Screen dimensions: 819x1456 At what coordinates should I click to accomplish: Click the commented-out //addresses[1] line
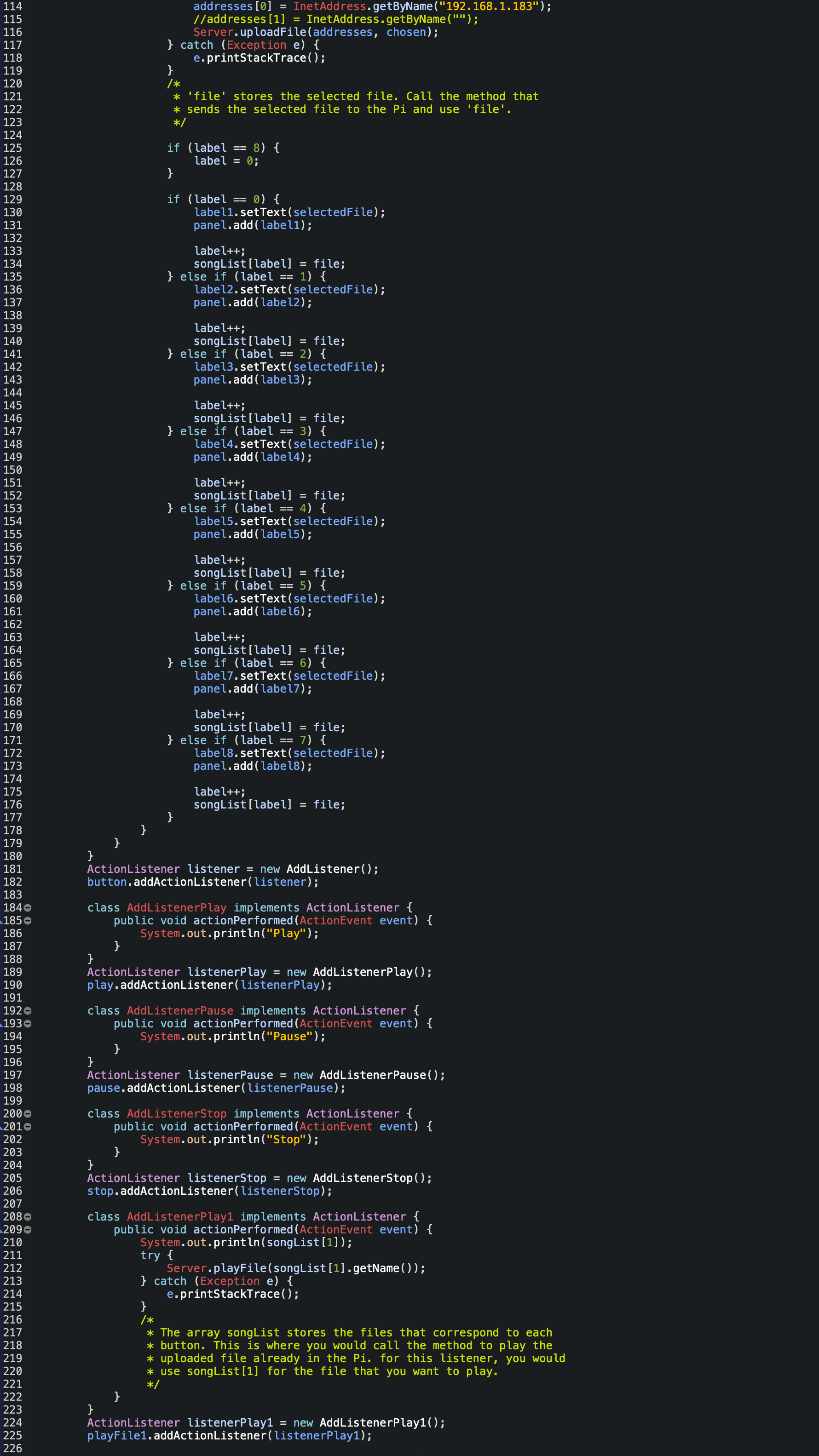point(336,19)
